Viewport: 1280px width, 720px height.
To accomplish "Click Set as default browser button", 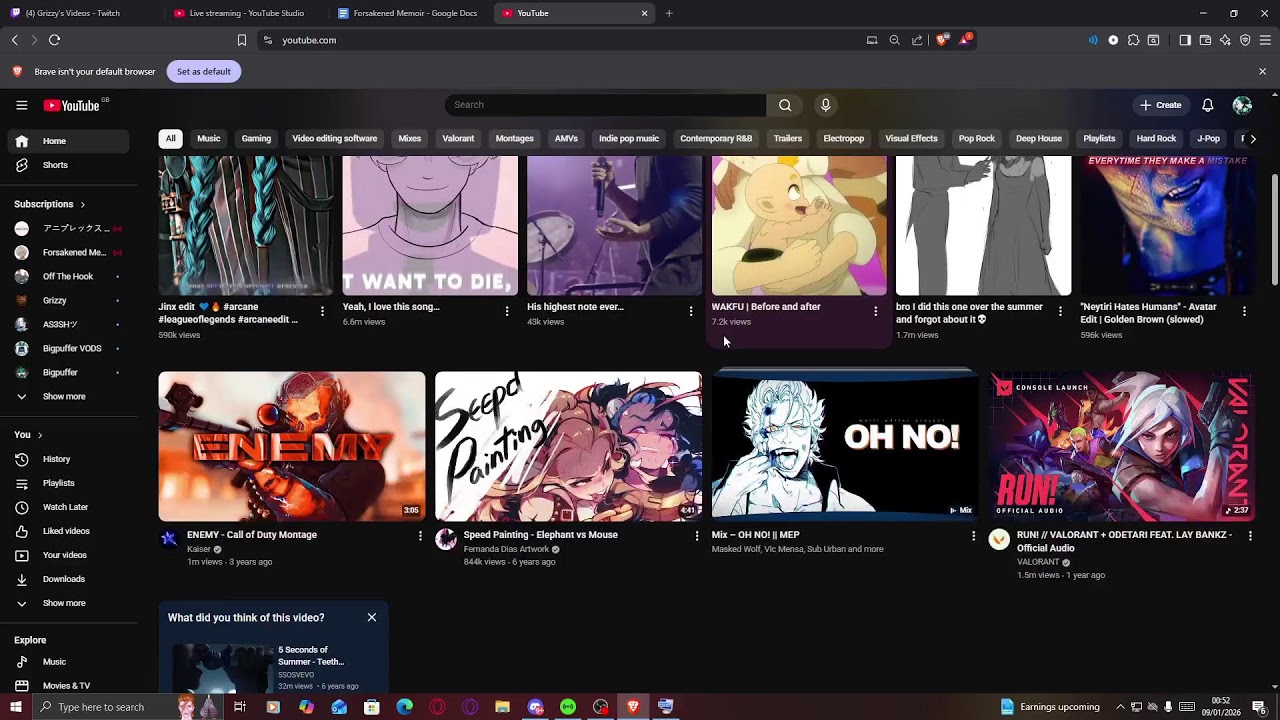I will point(204,72).
